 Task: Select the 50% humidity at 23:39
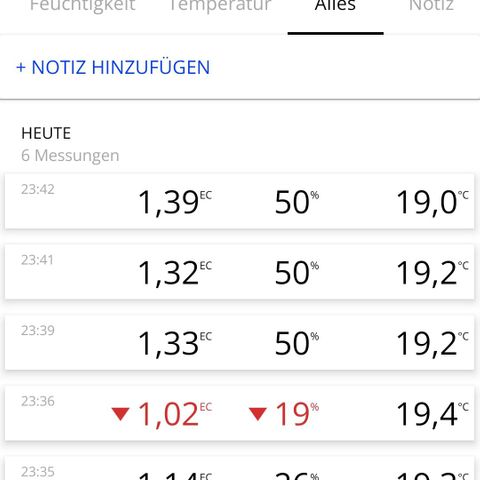tap(297, 343)
